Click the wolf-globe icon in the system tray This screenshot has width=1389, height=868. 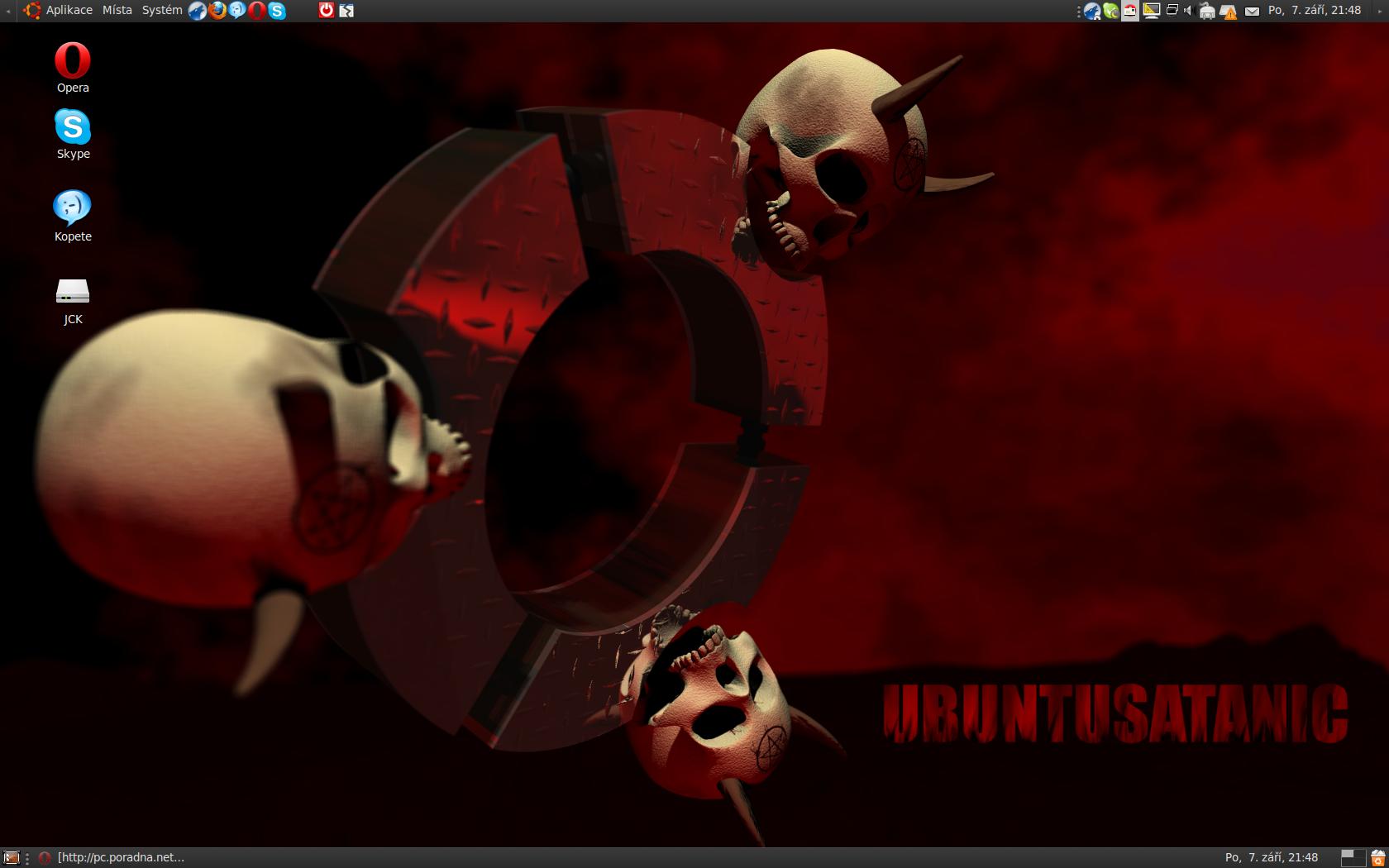(x=1092, y=11)
